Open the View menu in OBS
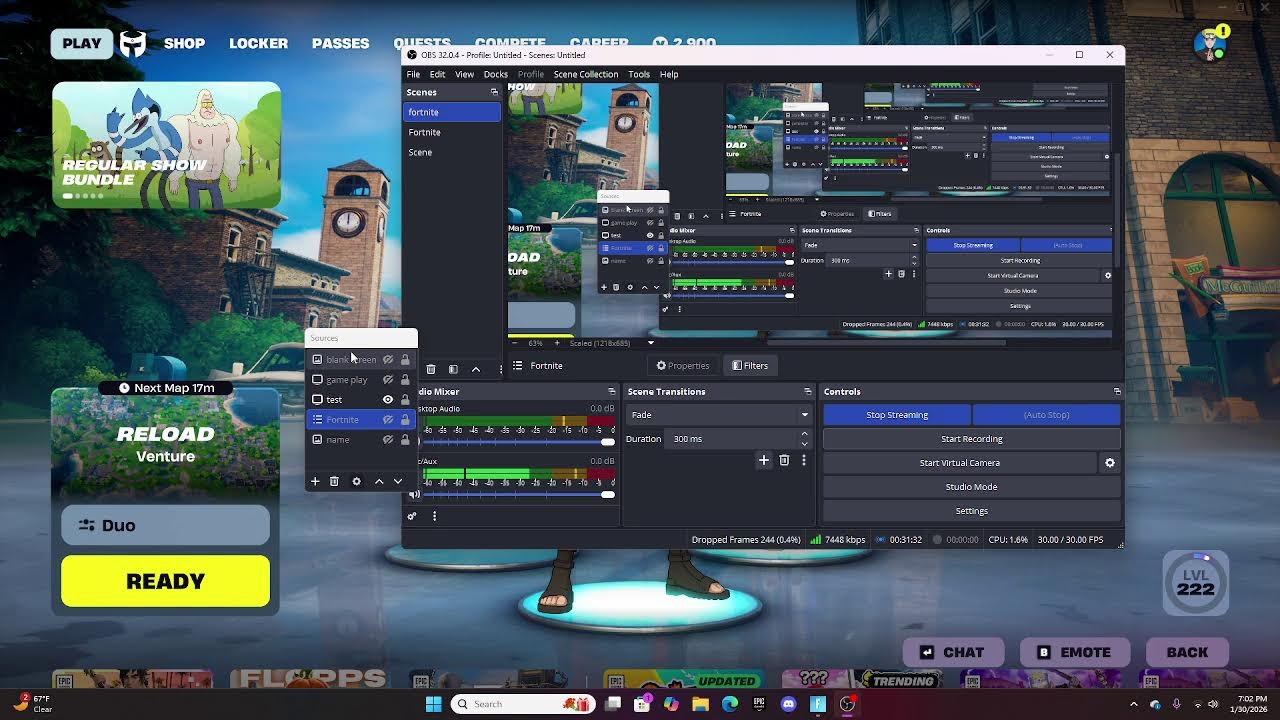This screenshot has height=720, width=1280. (464, 74)
